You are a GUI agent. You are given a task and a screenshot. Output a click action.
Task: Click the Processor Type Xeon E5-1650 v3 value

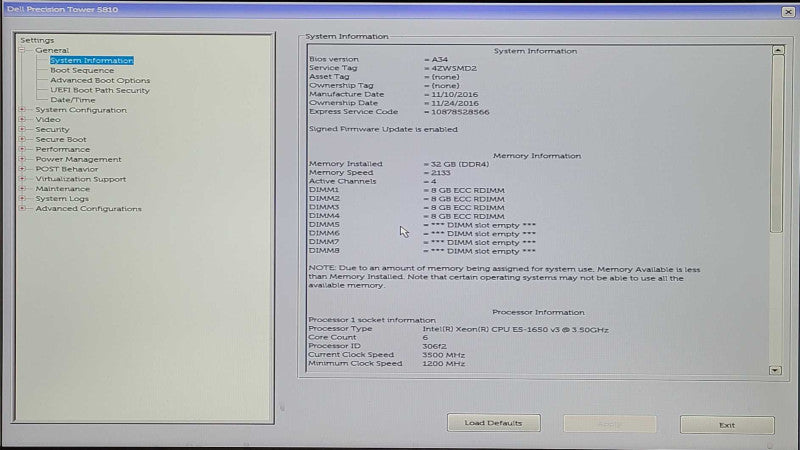[x=515, y=330]
